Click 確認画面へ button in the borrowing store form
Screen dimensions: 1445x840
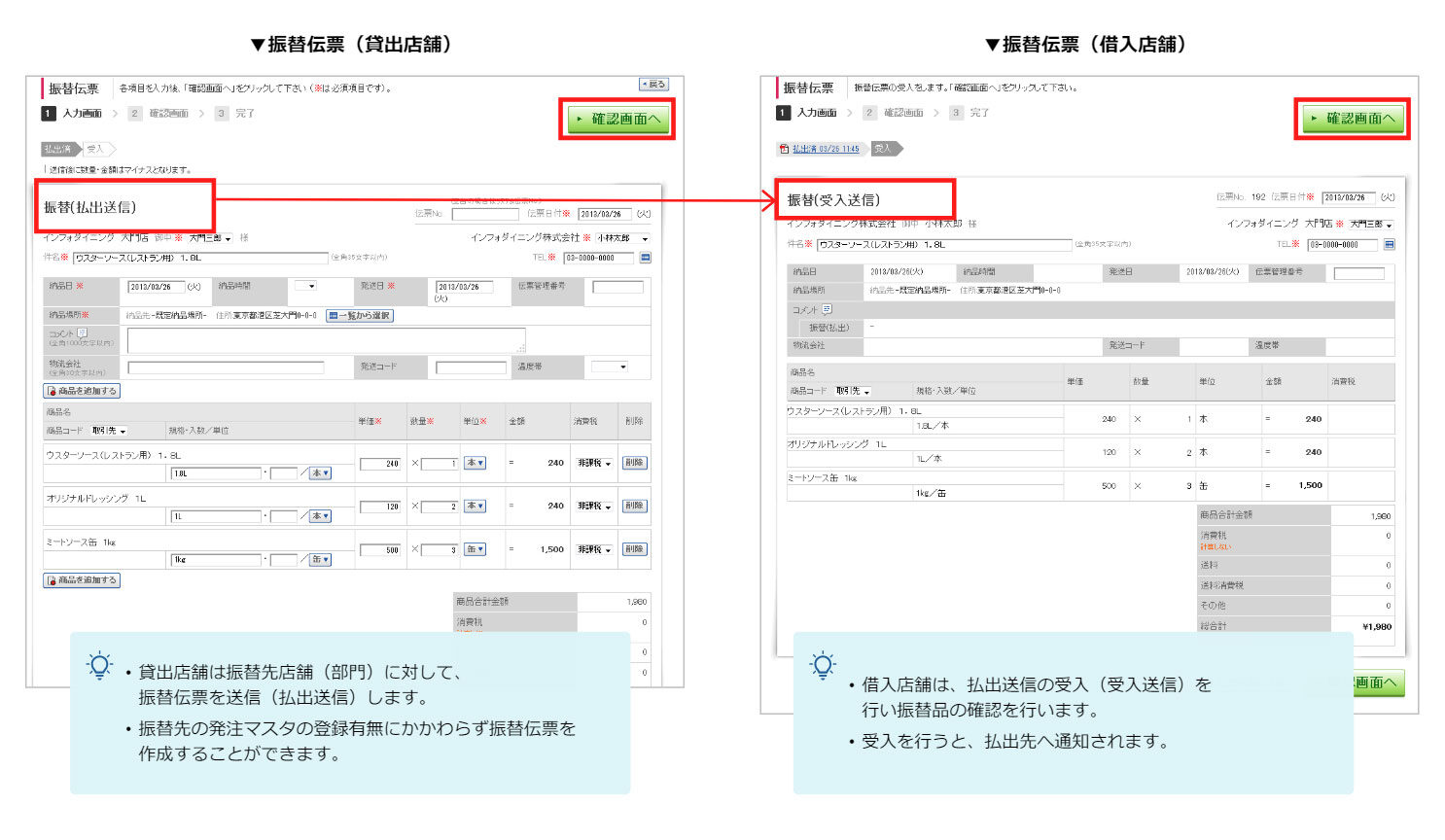1352,119
